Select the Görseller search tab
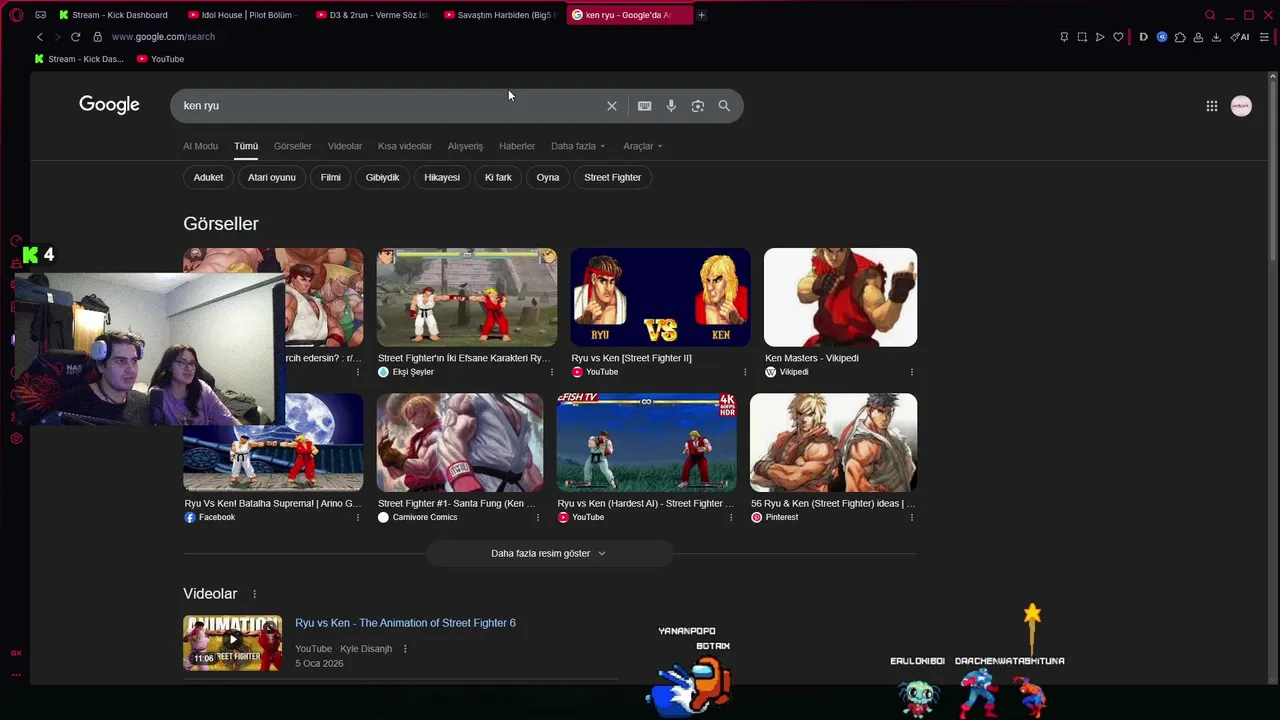 coord(292,146)
